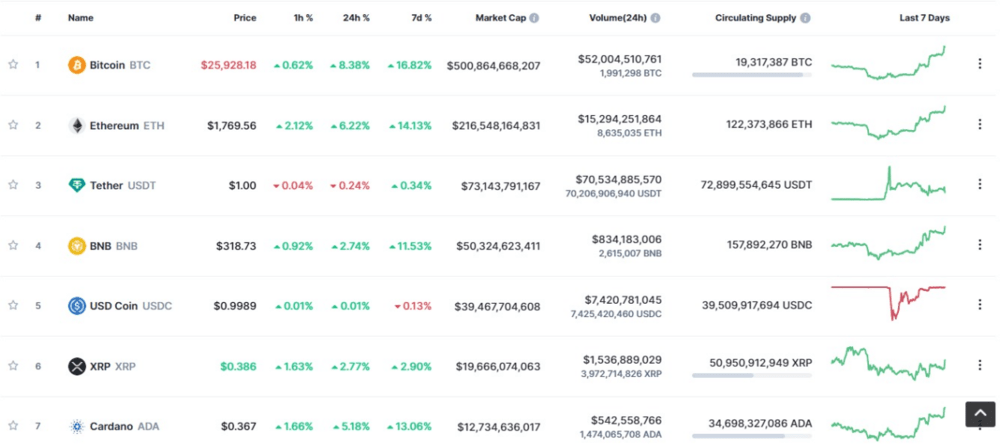Viewport: 1000px width, 448px height.
Task: Open Cardano's last 7 days sparkline chart
Action: (x=888, y=424)
